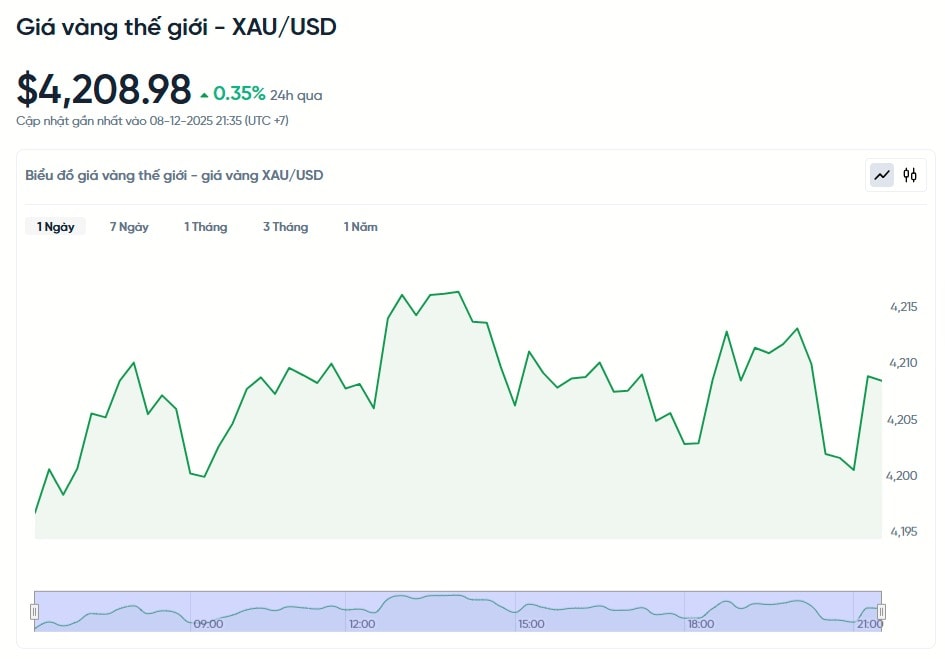
Task: Switch to the 7 Ngày range
Action: click(x=129, y=227)
